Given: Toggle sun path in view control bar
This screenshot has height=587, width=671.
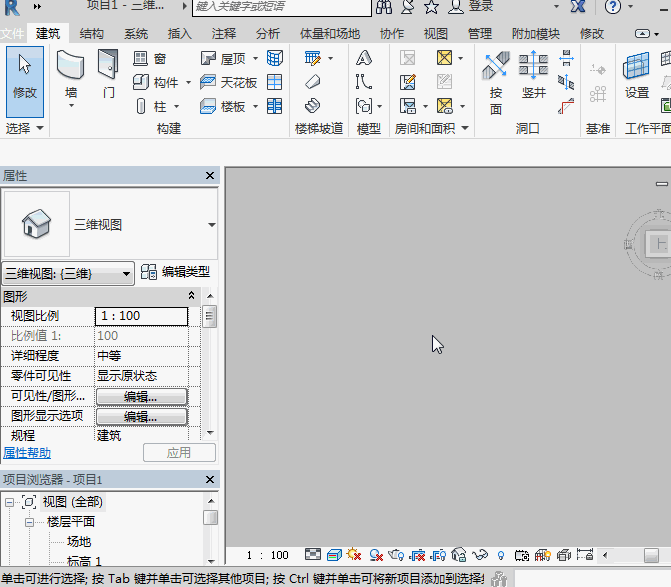Looking at the screenshot, I should [x=353, y=555].
